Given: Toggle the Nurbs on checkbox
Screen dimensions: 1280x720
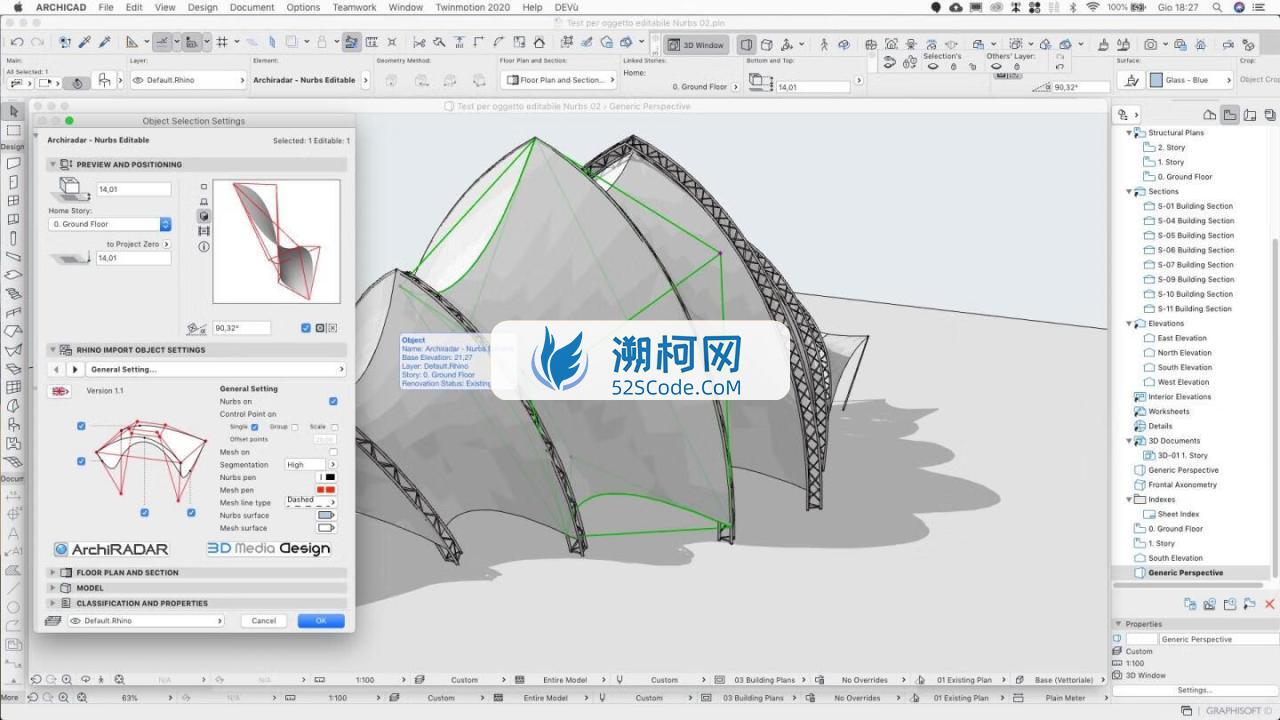Looking at the screenshot, I should [x=333, y=401].
